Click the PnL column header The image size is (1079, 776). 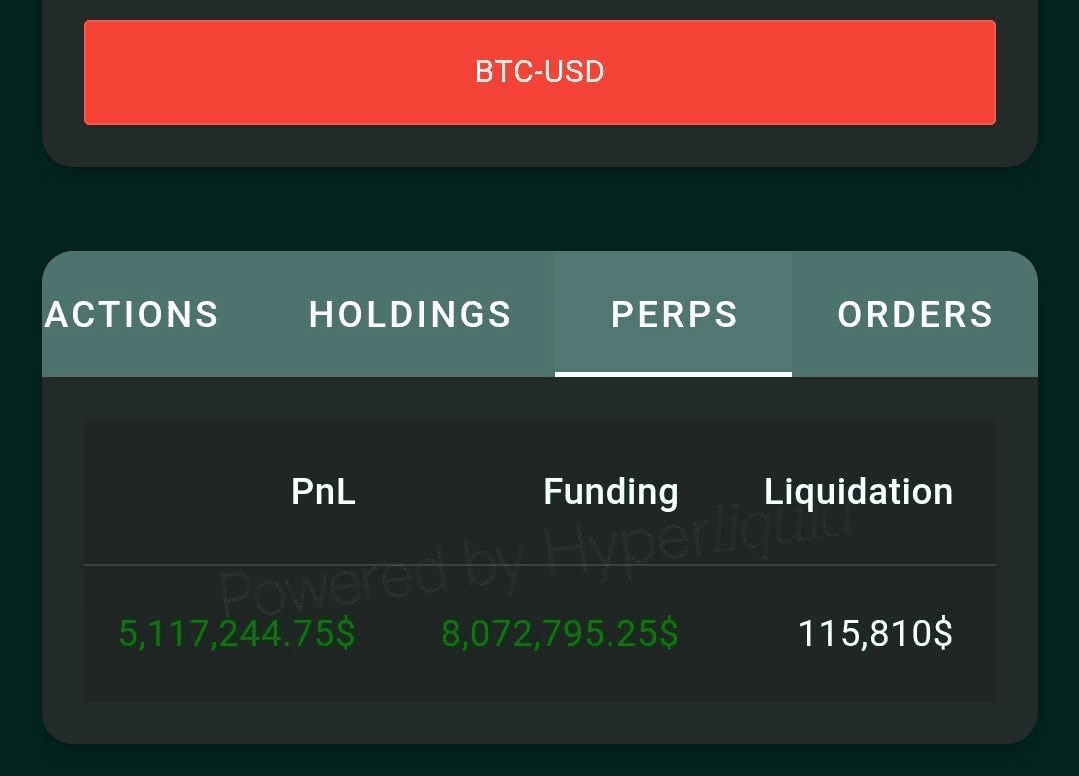pos(323,492)
